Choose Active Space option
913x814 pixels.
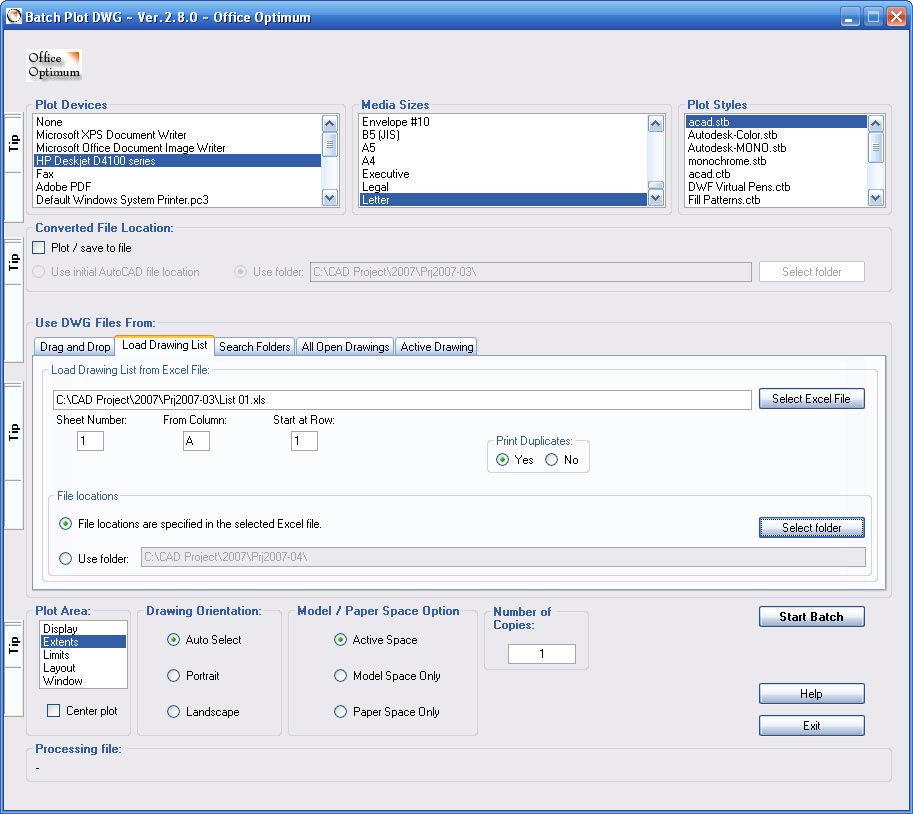340,639
